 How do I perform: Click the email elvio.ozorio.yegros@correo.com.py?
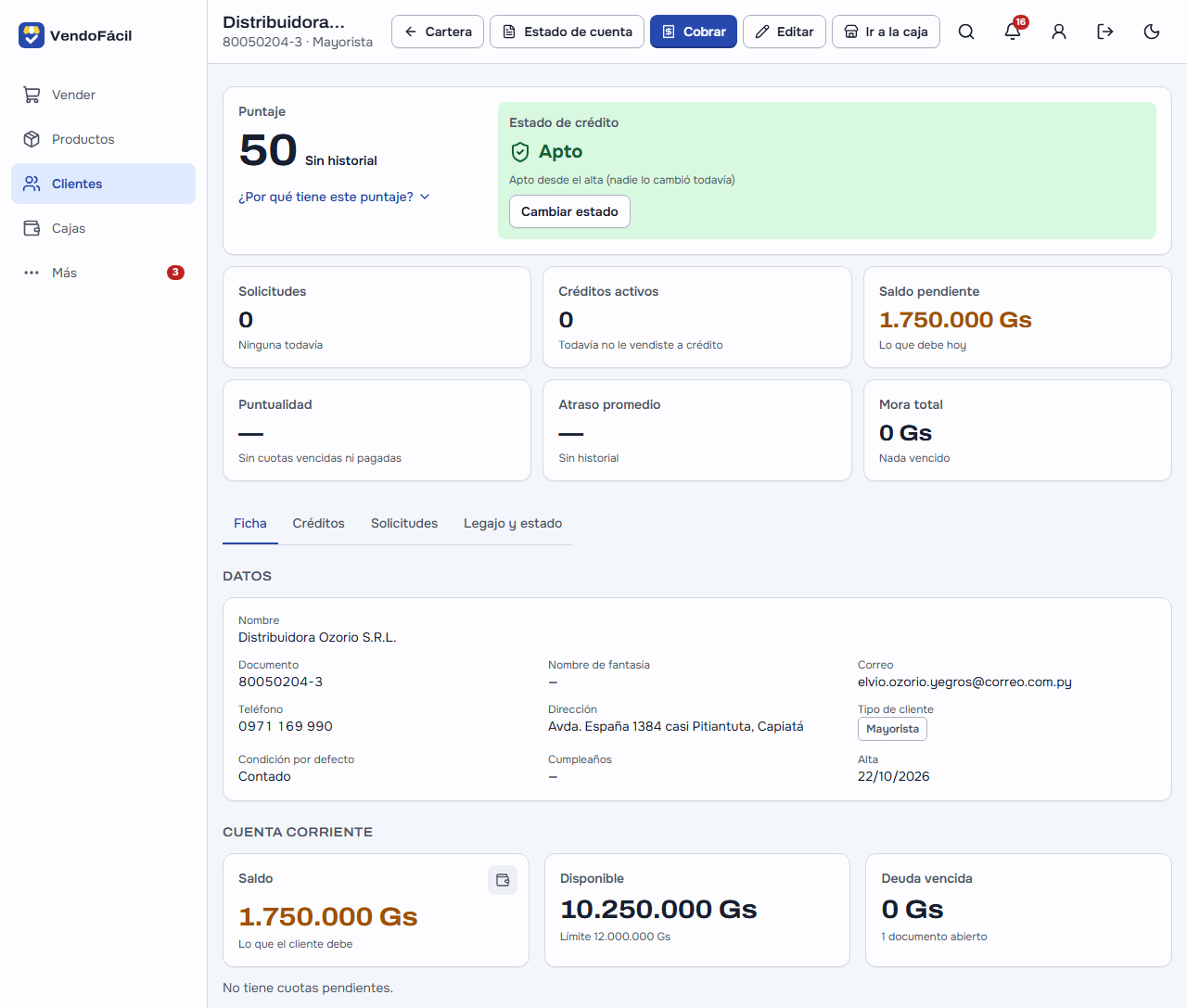point(964,682)
